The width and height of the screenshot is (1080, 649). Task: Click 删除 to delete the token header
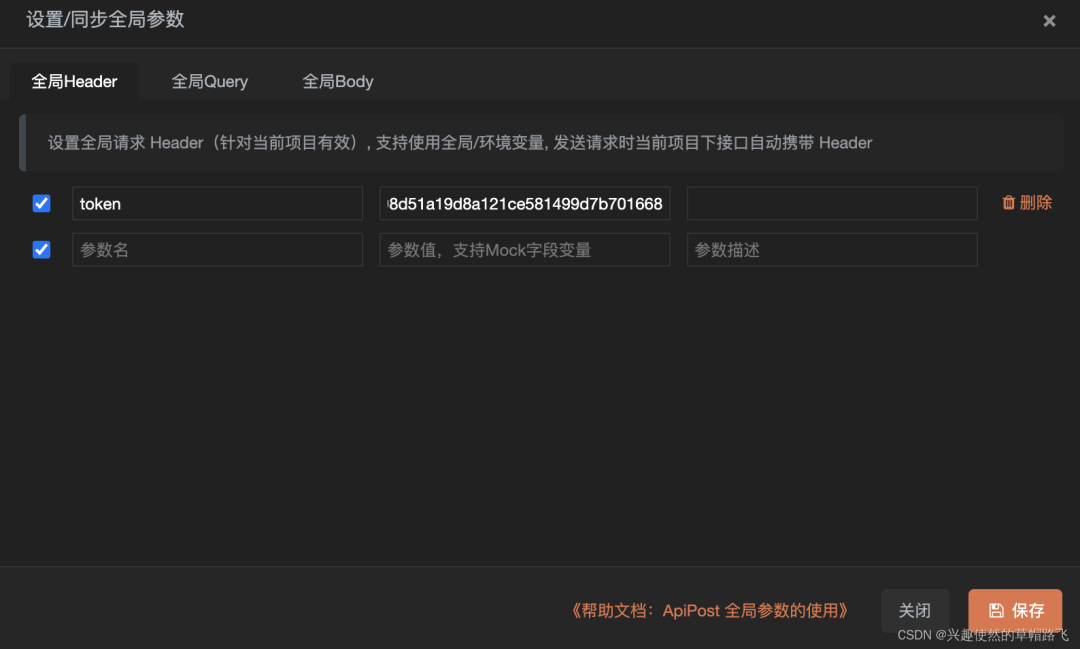1034,202
